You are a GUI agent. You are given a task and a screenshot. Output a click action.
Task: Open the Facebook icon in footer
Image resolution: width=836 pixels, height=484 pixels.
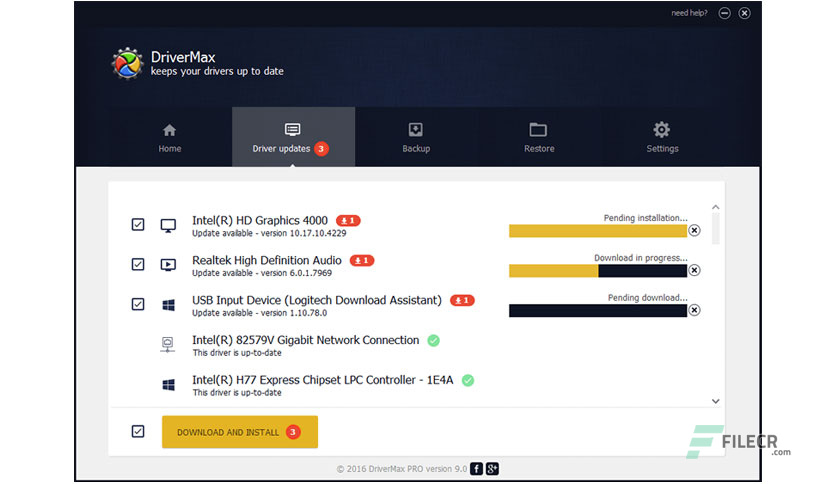point(476,469)
